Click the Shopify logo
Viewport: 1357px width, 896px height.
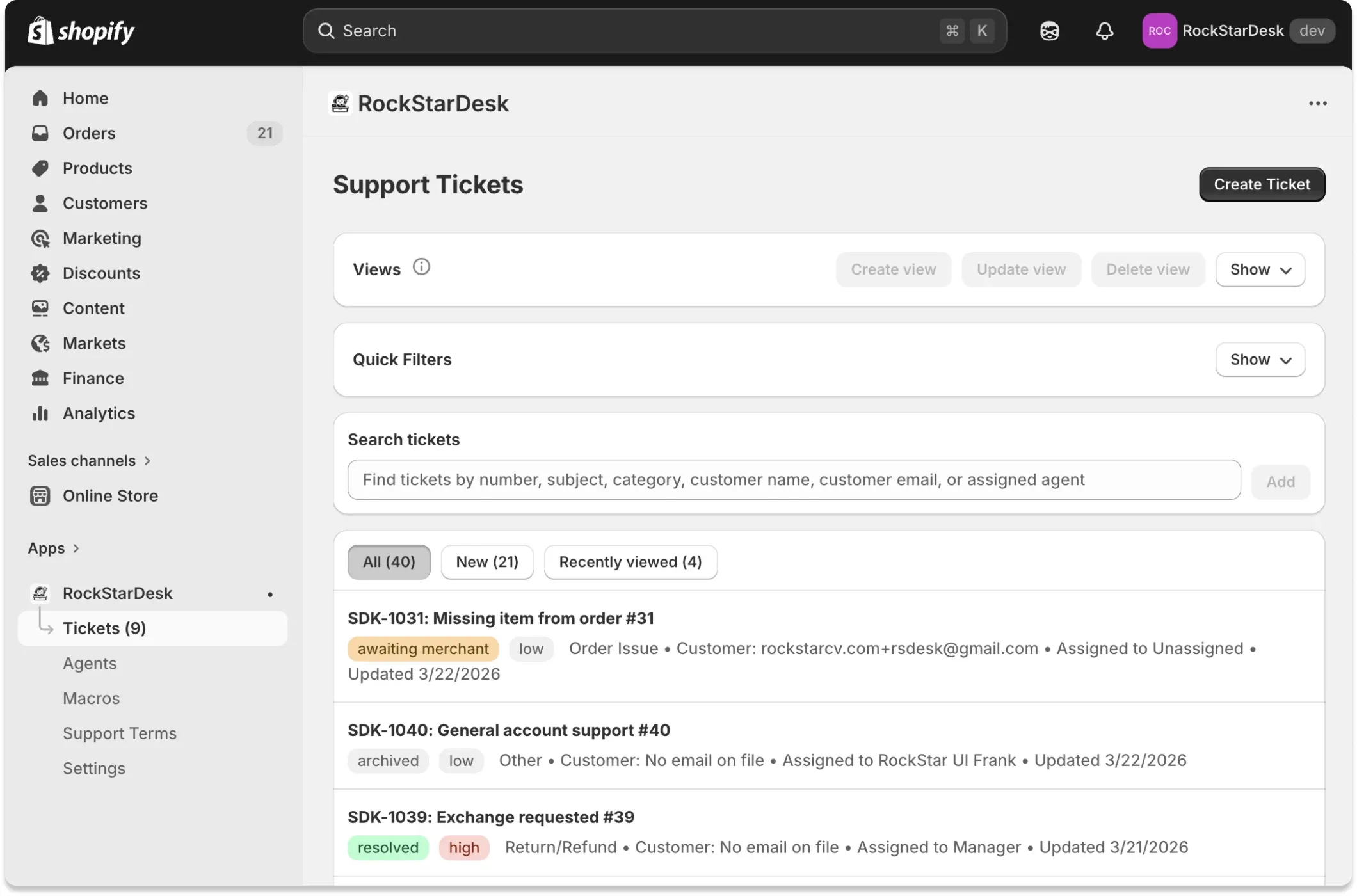[81, 31]
